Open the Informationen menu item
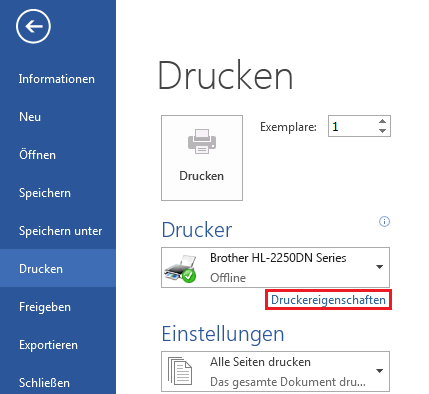 pos(57,79)
